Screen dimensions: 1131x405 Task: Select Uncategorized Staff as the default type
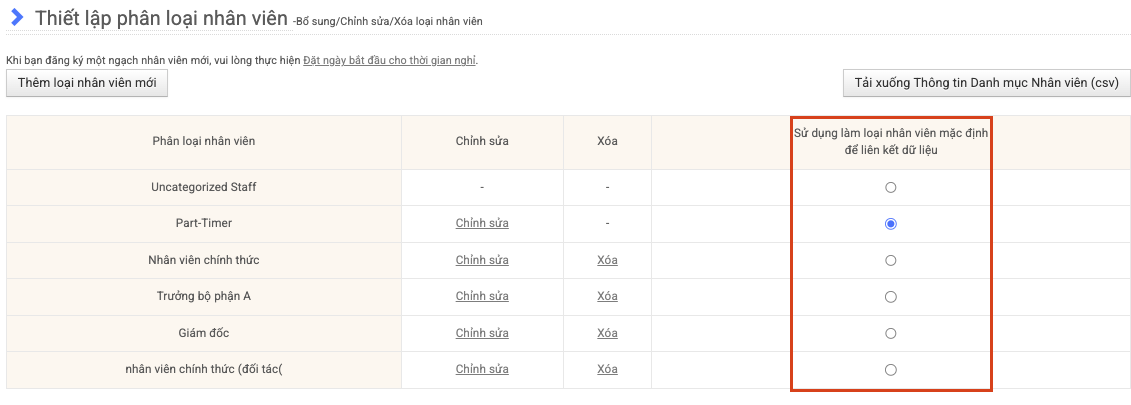point(891,187)
